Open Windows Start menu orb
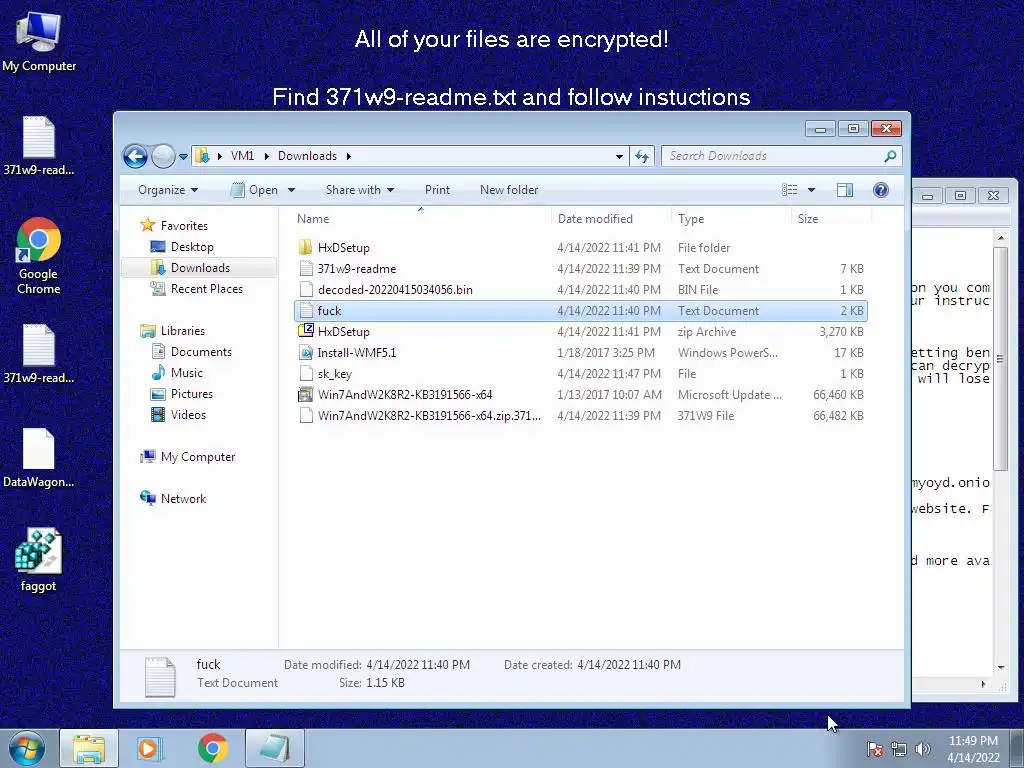This screenshot has width=1024, height=768. click(26, 748)
